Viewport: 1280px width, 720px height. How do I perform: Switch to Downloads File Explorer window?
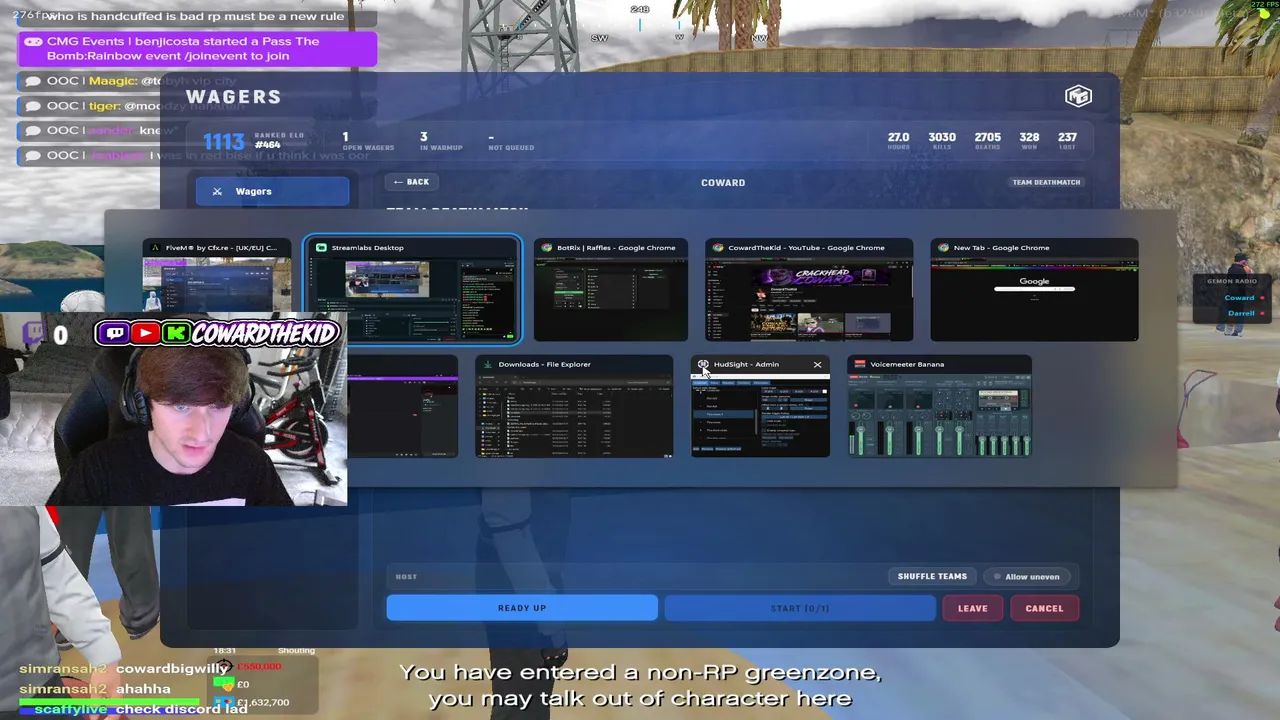coord(574,407)
